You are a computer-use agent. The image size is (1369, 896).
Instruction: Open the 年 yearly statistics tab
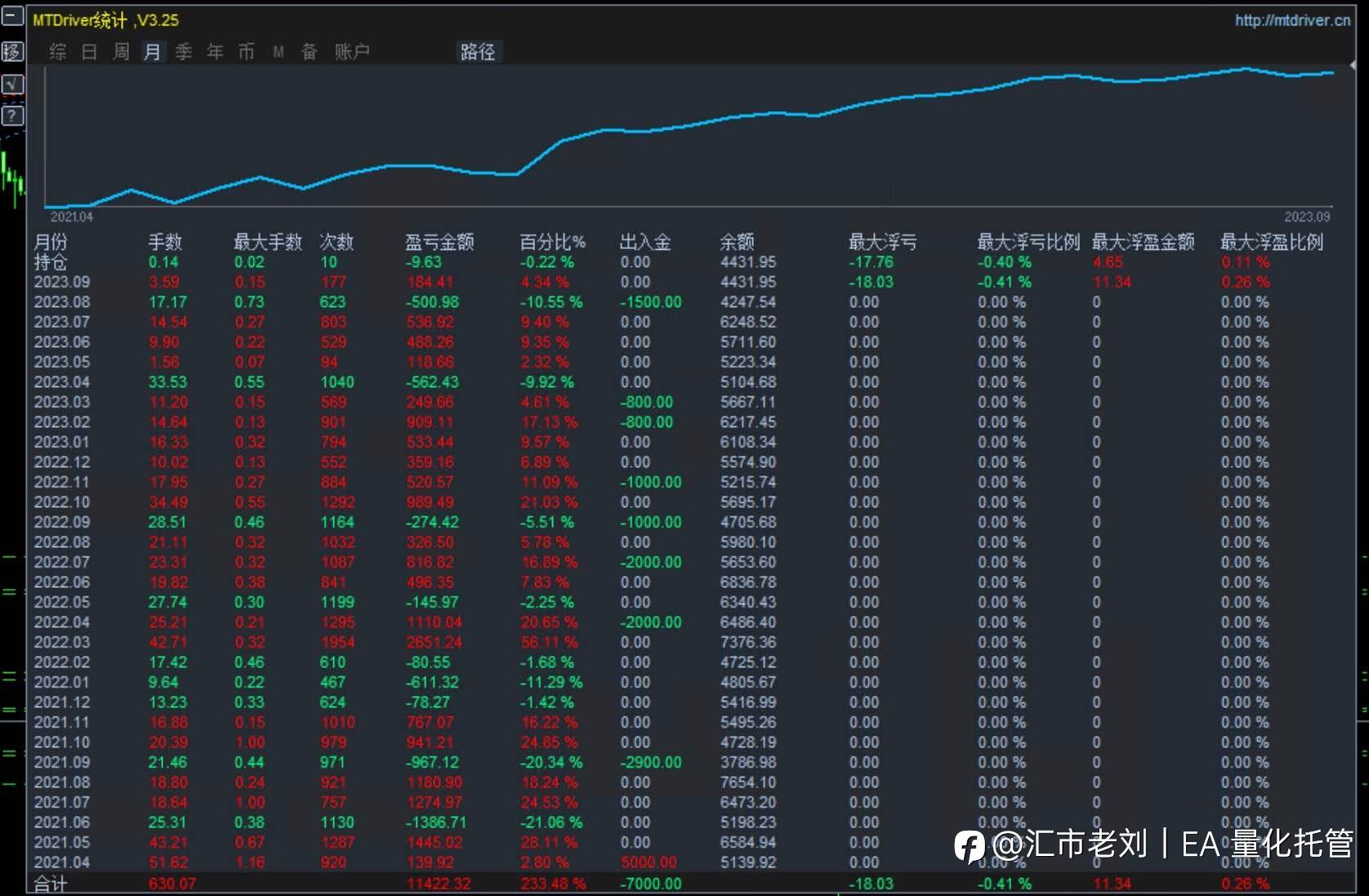[x=215, y=52]
